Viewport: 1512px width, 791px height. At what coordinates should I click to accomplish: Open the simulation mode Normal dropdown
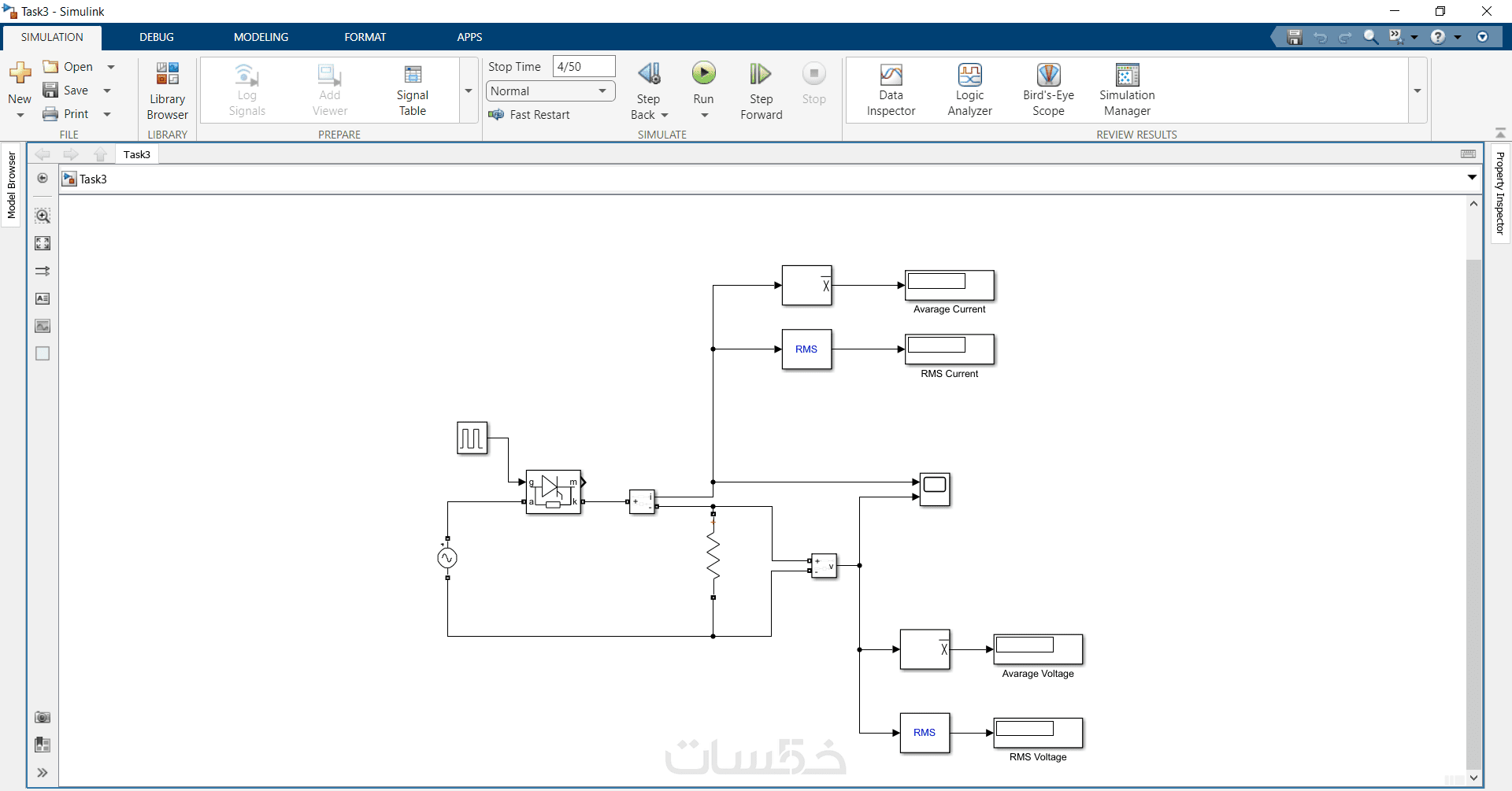click(550, 91)
